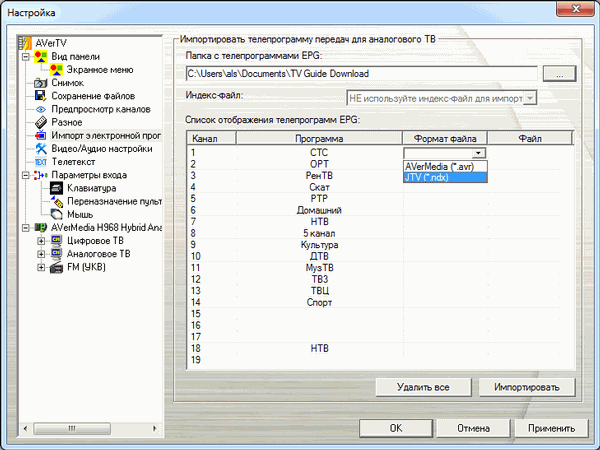
Task: Browse for EPG folder with ... button
Action: [x=559, y=74]
